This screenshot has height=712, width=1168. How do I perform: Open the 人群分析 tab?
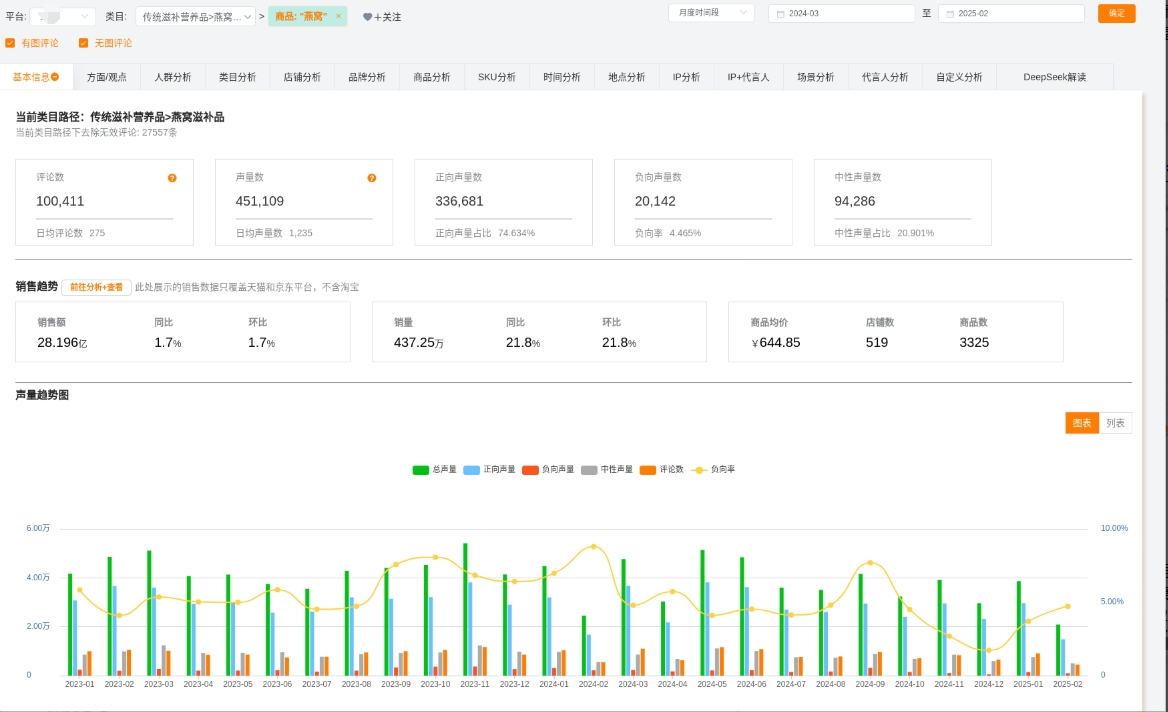pos(173,77)
